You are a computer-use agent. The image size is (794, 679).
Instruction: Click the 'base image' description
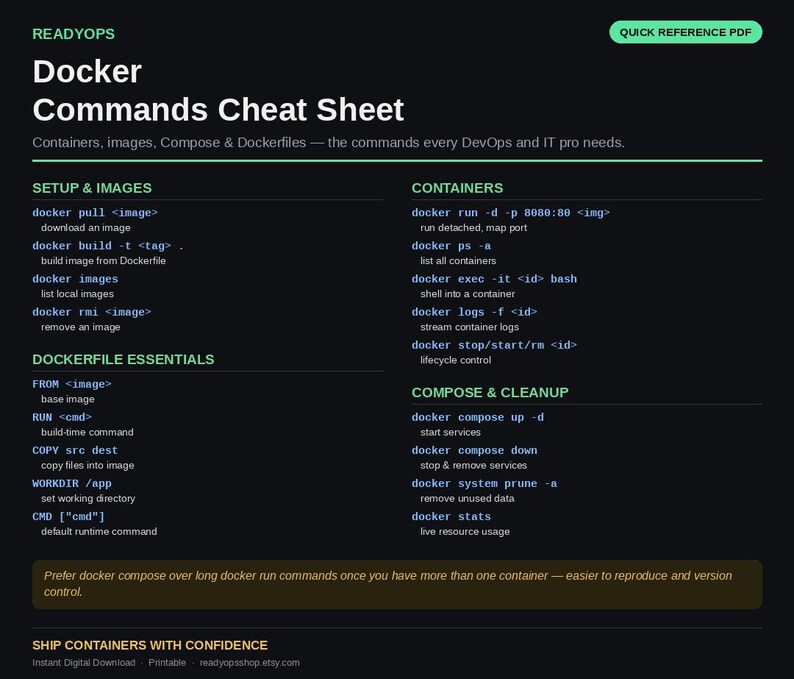(x=68, y=399)
